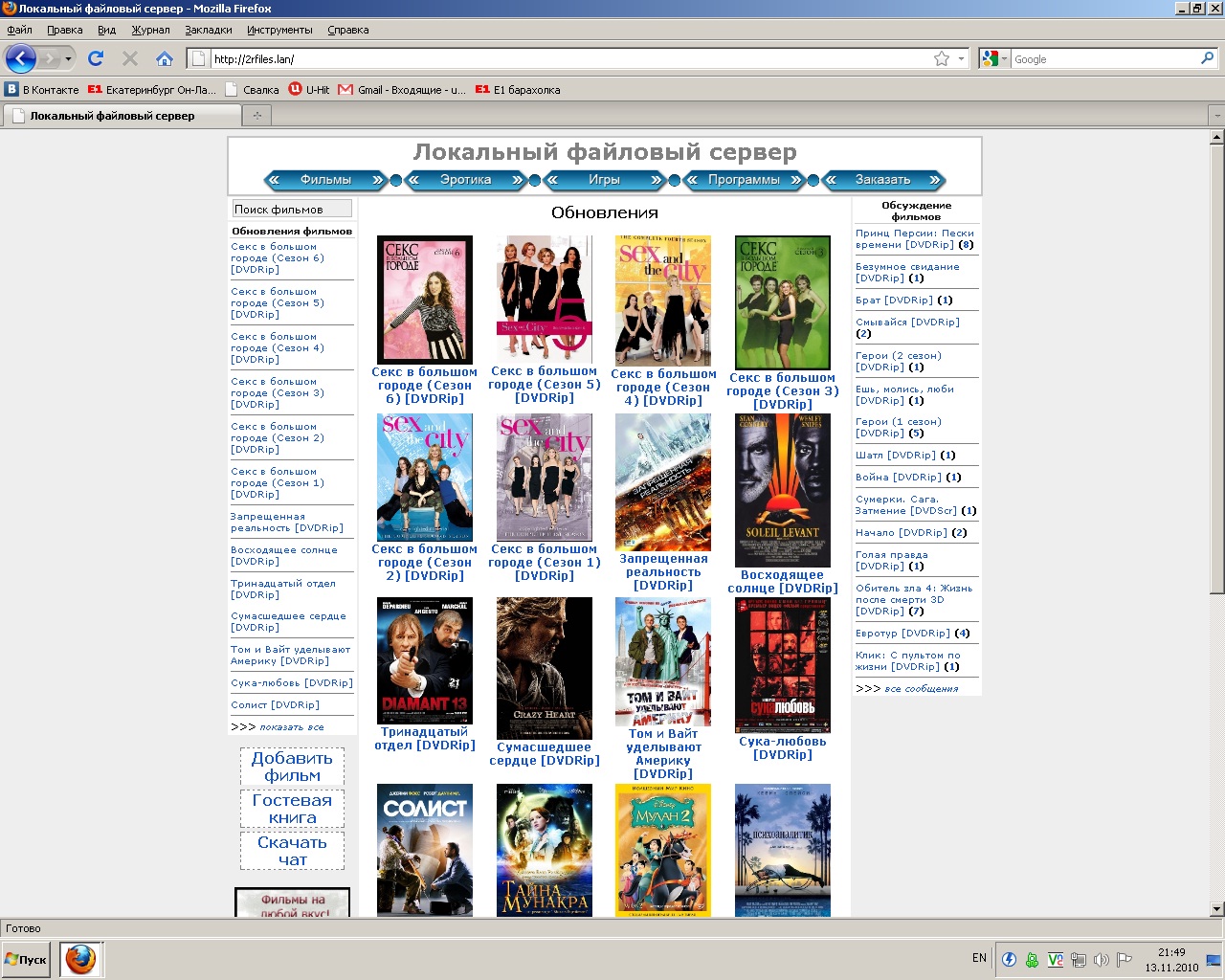Click the search magnifier icon
This screenshot has height=980, width=1225.
click(x=1207, y=58)
